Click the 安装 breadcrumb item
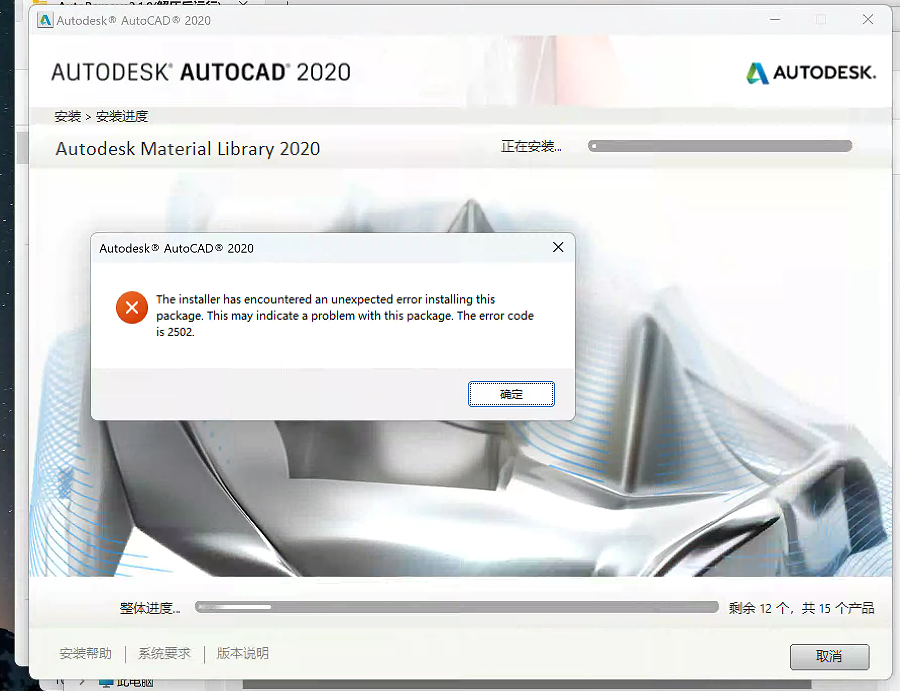 tap(68, 117)
